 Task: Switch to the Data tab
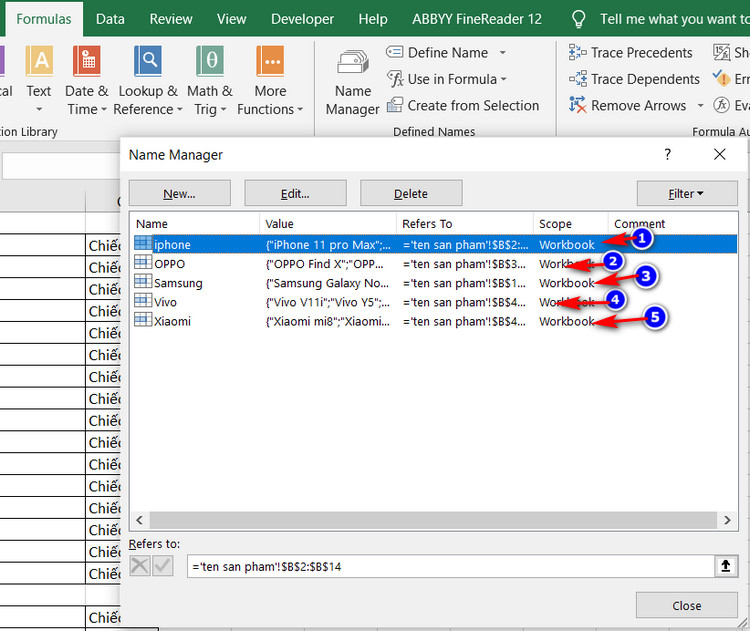coord(110,19)
